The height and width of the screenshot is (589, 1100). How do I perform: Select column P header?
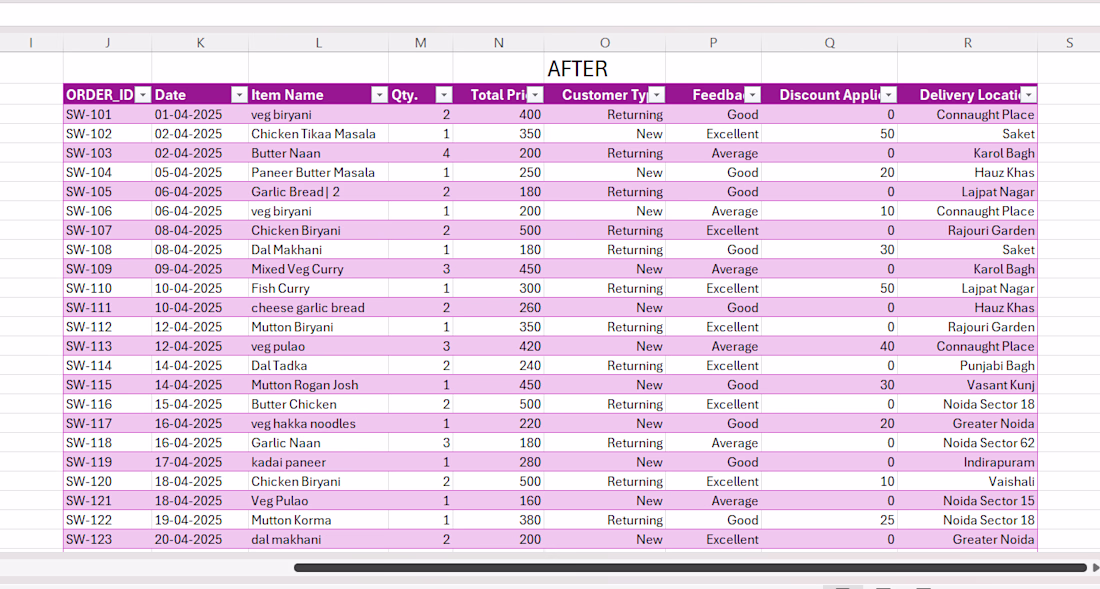(x=713, y=43)
